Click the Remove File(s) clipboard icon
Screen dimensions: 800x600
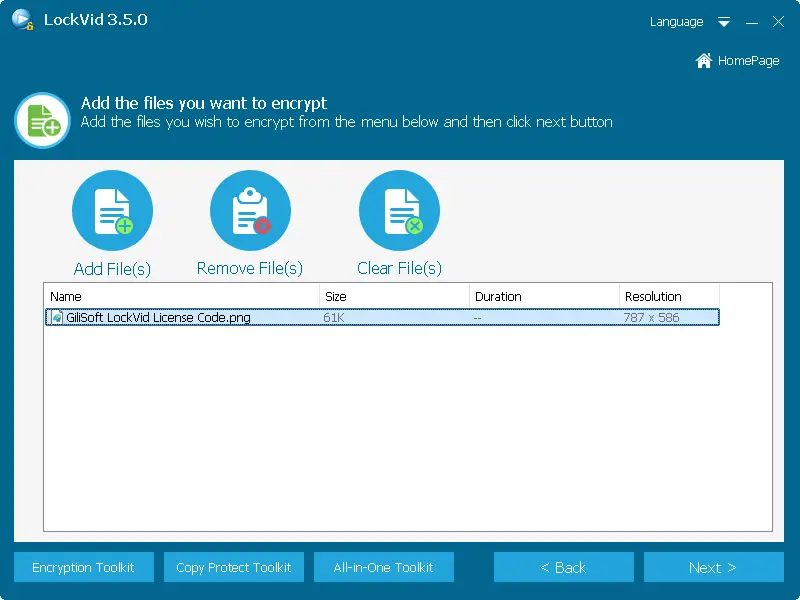click(x=250, y=211)
